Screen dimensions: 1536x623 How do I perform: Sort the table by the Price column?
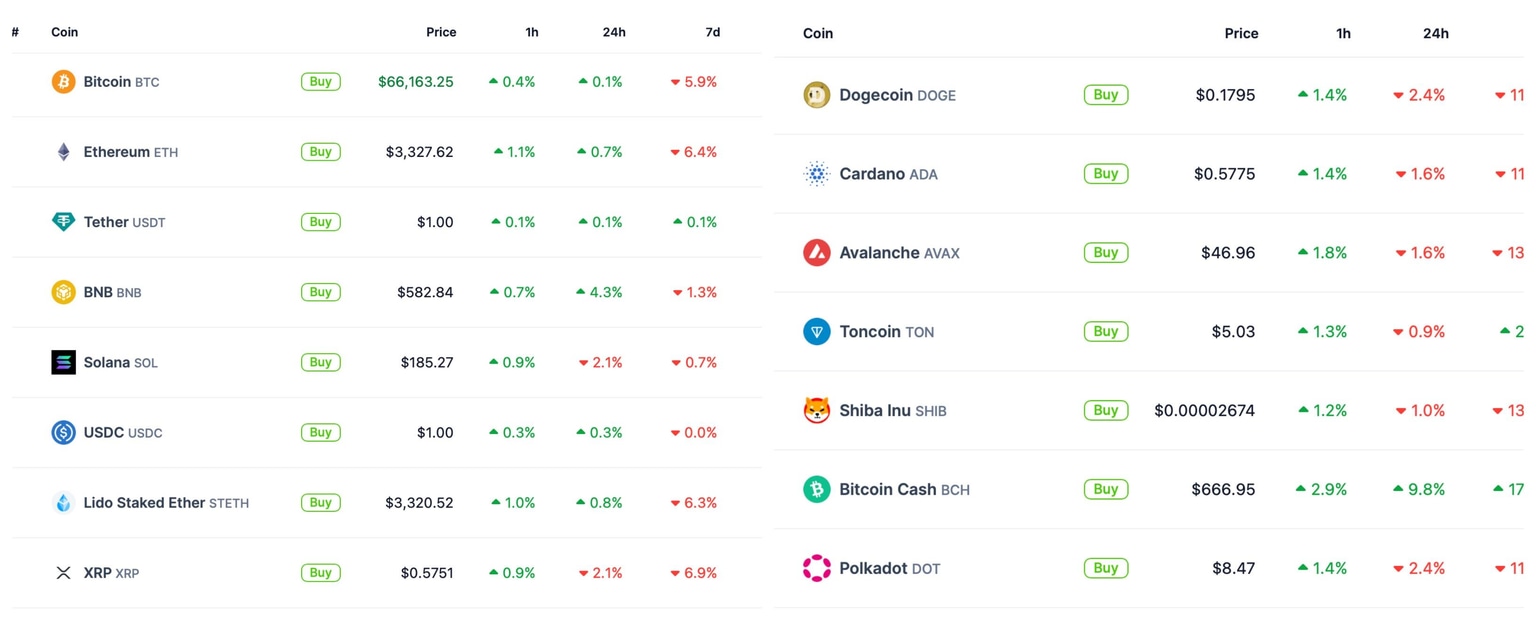[x=441, y=31]
